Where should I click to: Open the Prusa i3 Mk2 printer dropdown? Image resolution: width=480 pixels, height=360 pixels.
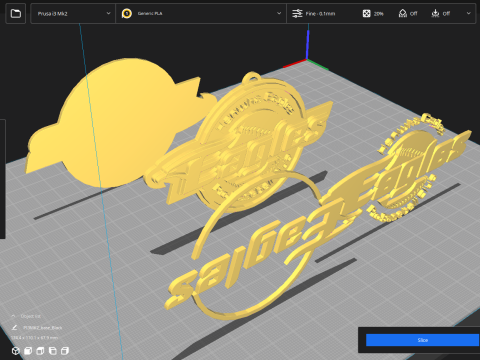pyautogui.click(x=73, y=14)
